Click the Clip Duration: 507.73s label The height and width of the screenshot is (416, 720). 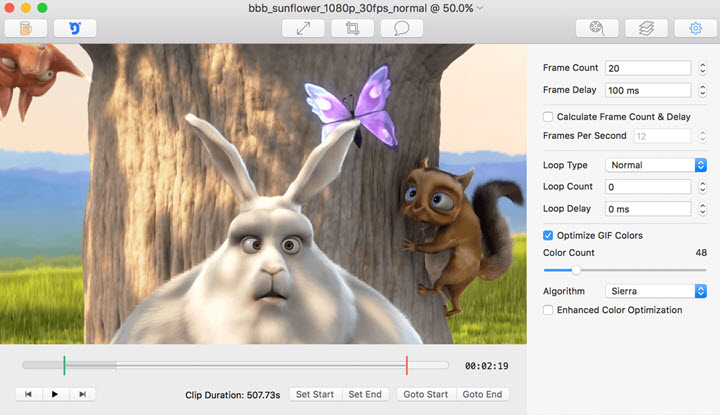232,395
